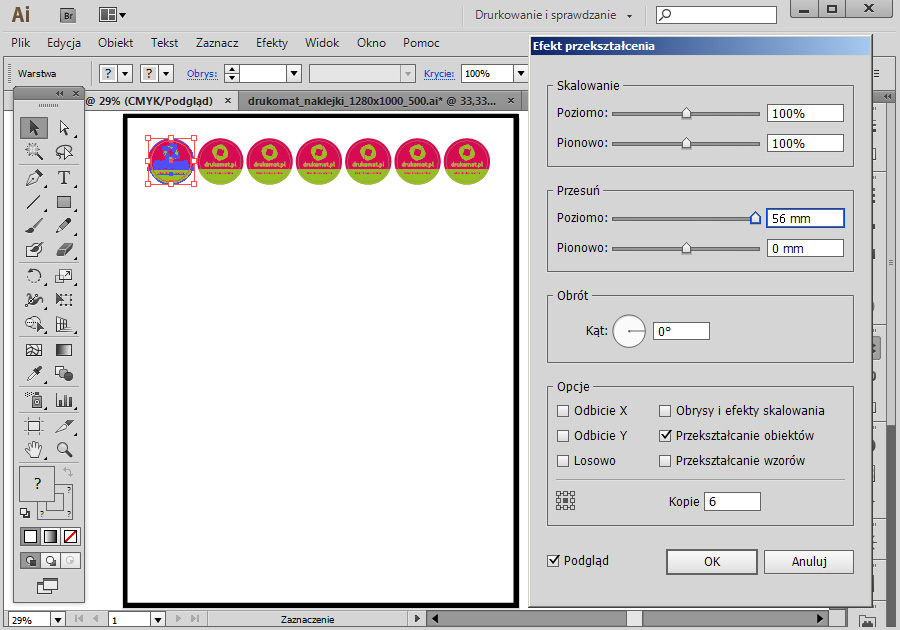
Task: Select the Perspective Grid tool
Action: tap(64, 324)
